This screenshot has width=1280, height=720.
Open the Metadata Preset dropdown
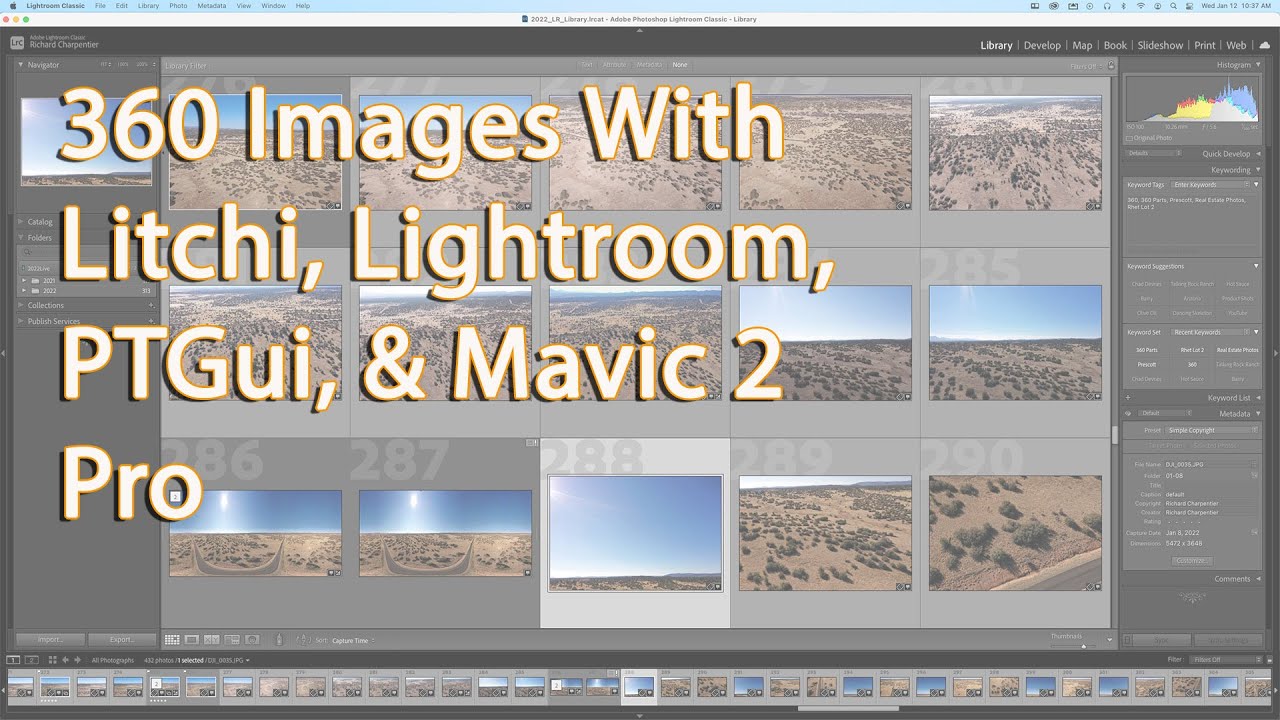pos(1213,430)
